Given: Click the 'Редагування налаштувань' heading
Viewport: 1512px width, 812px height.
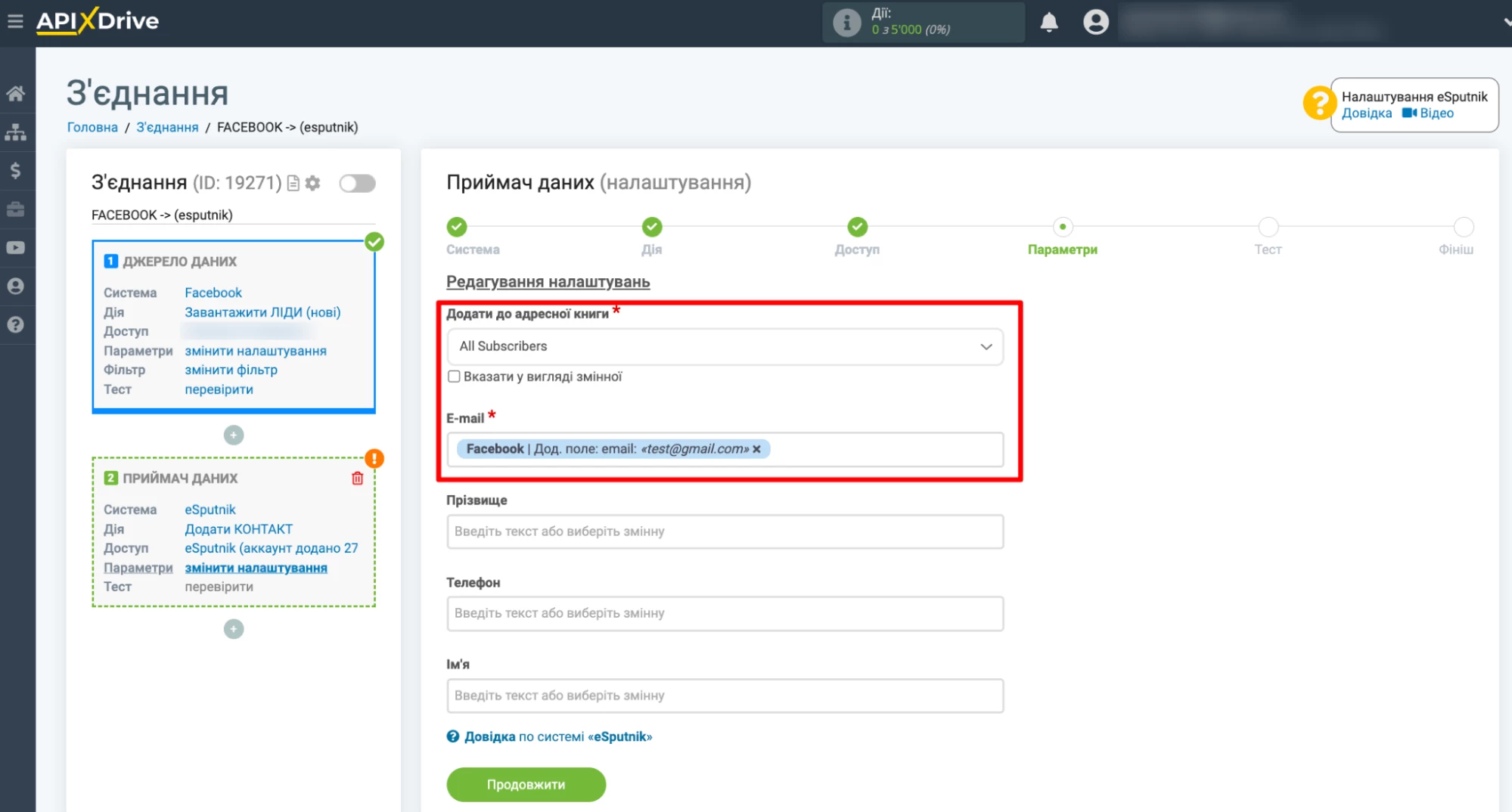Looking at the screenshot, I should 548,282.
